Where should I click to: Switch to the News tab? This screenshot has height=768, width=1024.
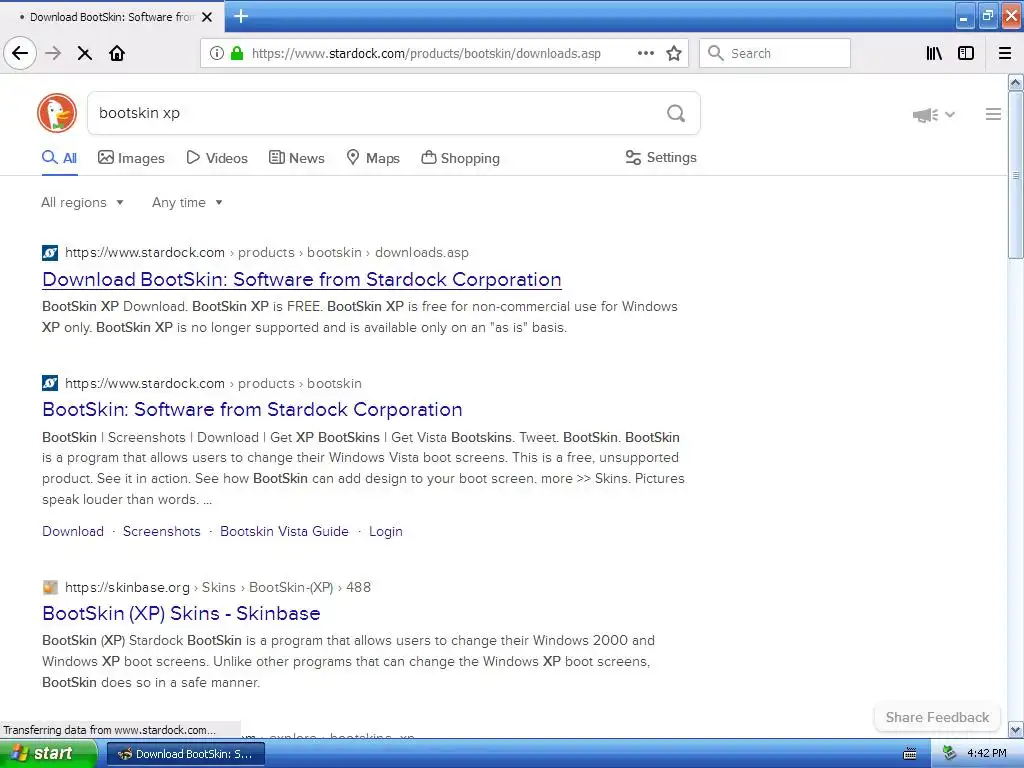296,158
